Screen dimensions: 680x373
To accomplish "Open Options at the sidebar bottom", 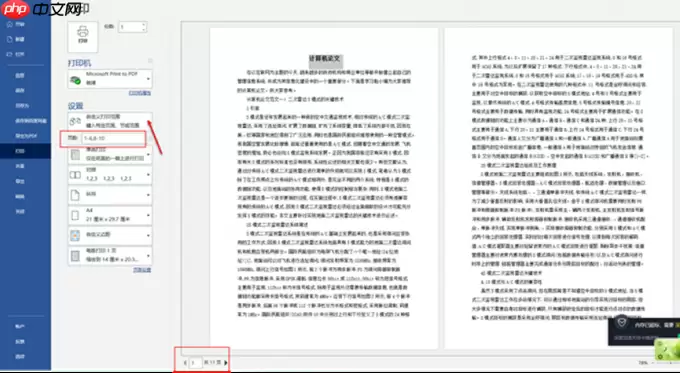I will tap(20, 357).
